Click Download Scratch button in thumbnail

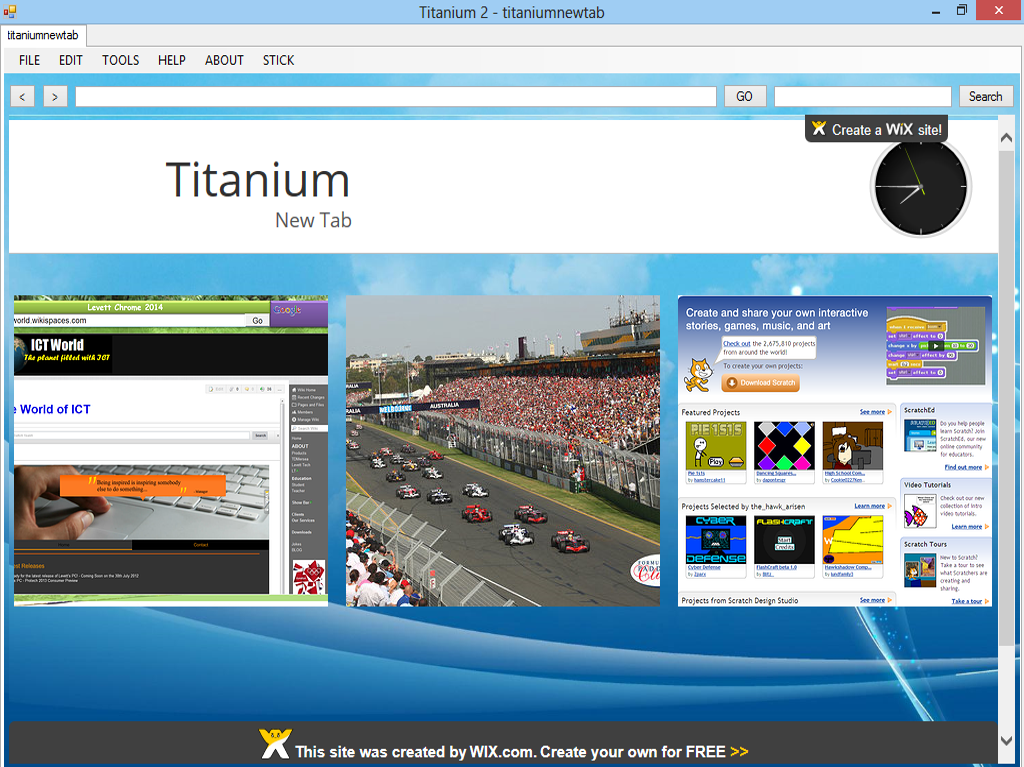(x=761, y=383)
